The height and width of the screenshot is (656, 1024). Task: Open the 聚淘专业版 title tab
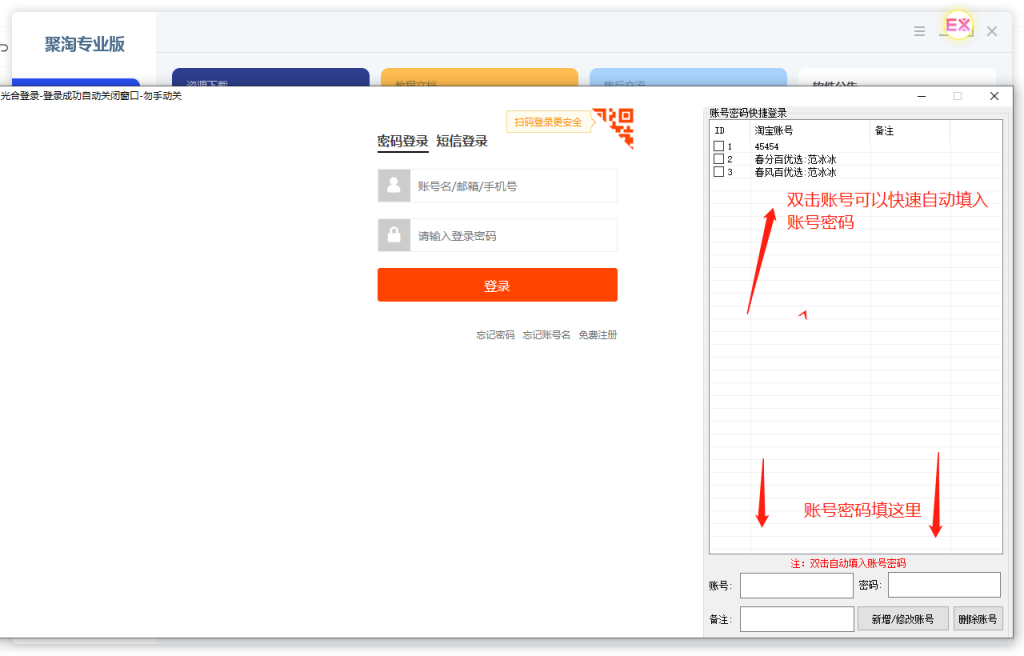click(x=84, y=44)
